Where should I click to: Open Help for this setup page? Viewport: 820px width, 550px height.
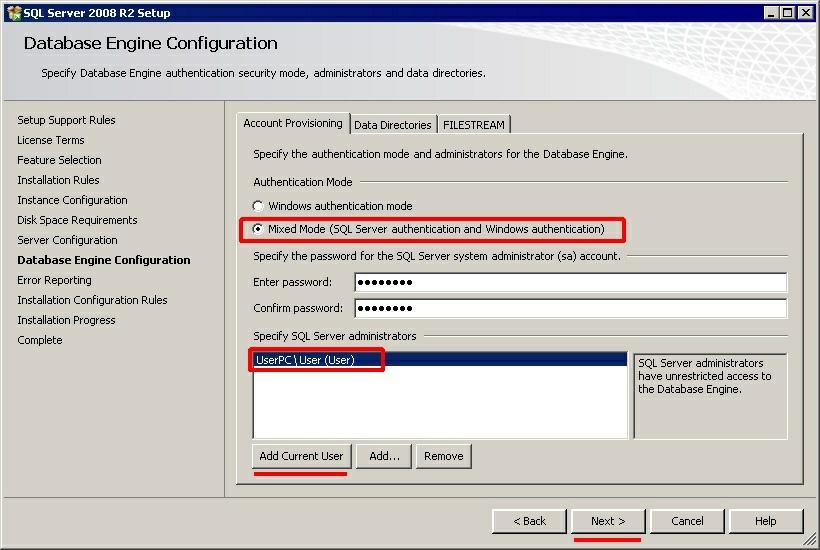coord(766,521)
